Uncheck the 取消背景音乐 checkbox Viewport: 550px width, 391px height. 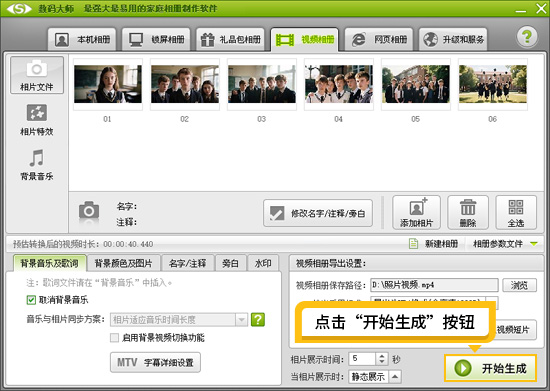click(x=31, y=300)
